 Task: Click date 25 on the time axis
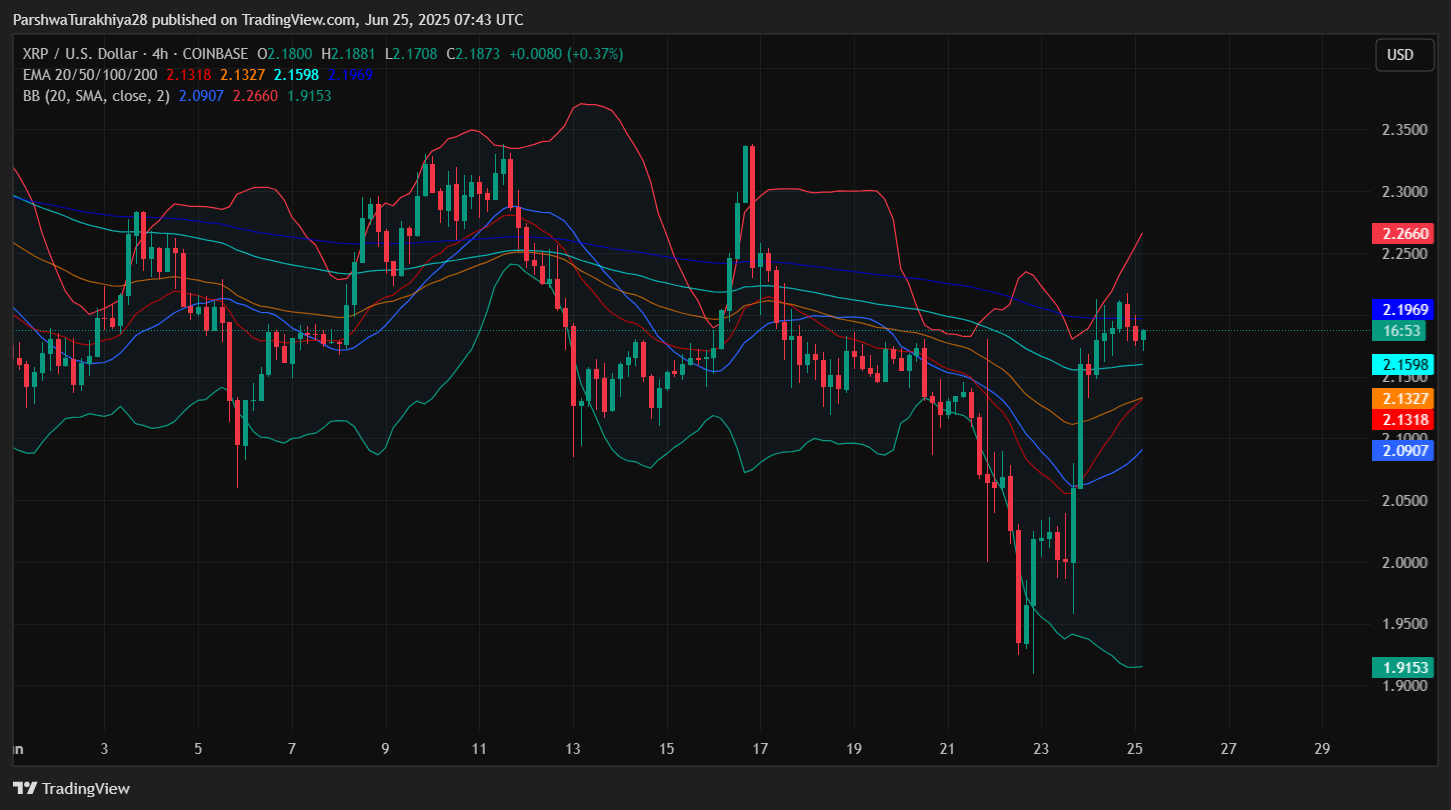1135,748
